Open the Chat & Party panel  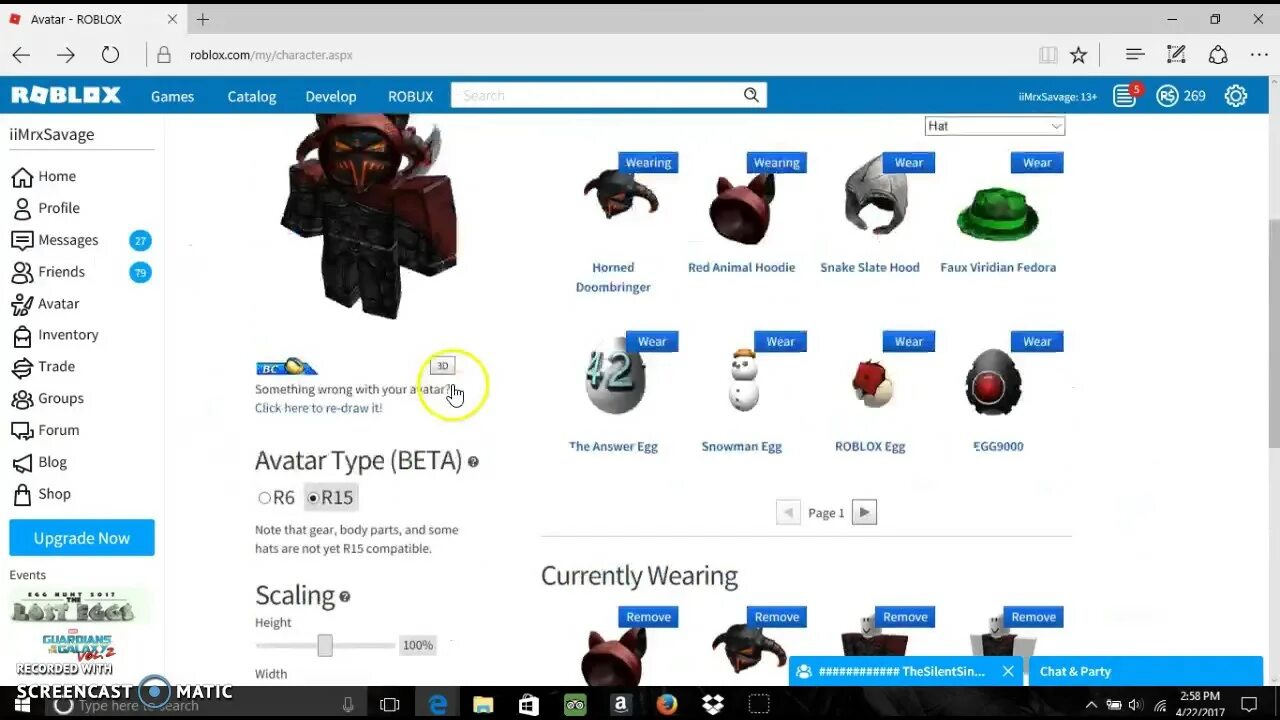1145,671
